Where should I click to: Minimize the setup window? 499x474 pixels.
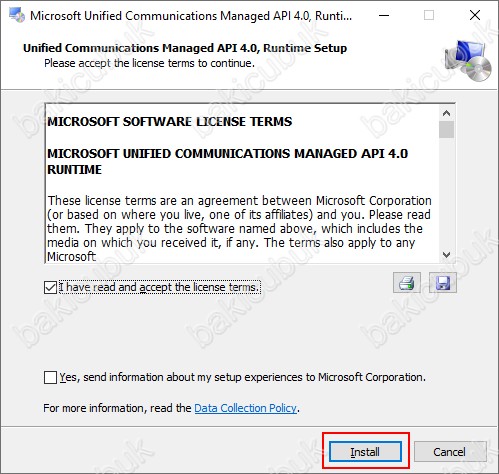(x=384, y=15)
